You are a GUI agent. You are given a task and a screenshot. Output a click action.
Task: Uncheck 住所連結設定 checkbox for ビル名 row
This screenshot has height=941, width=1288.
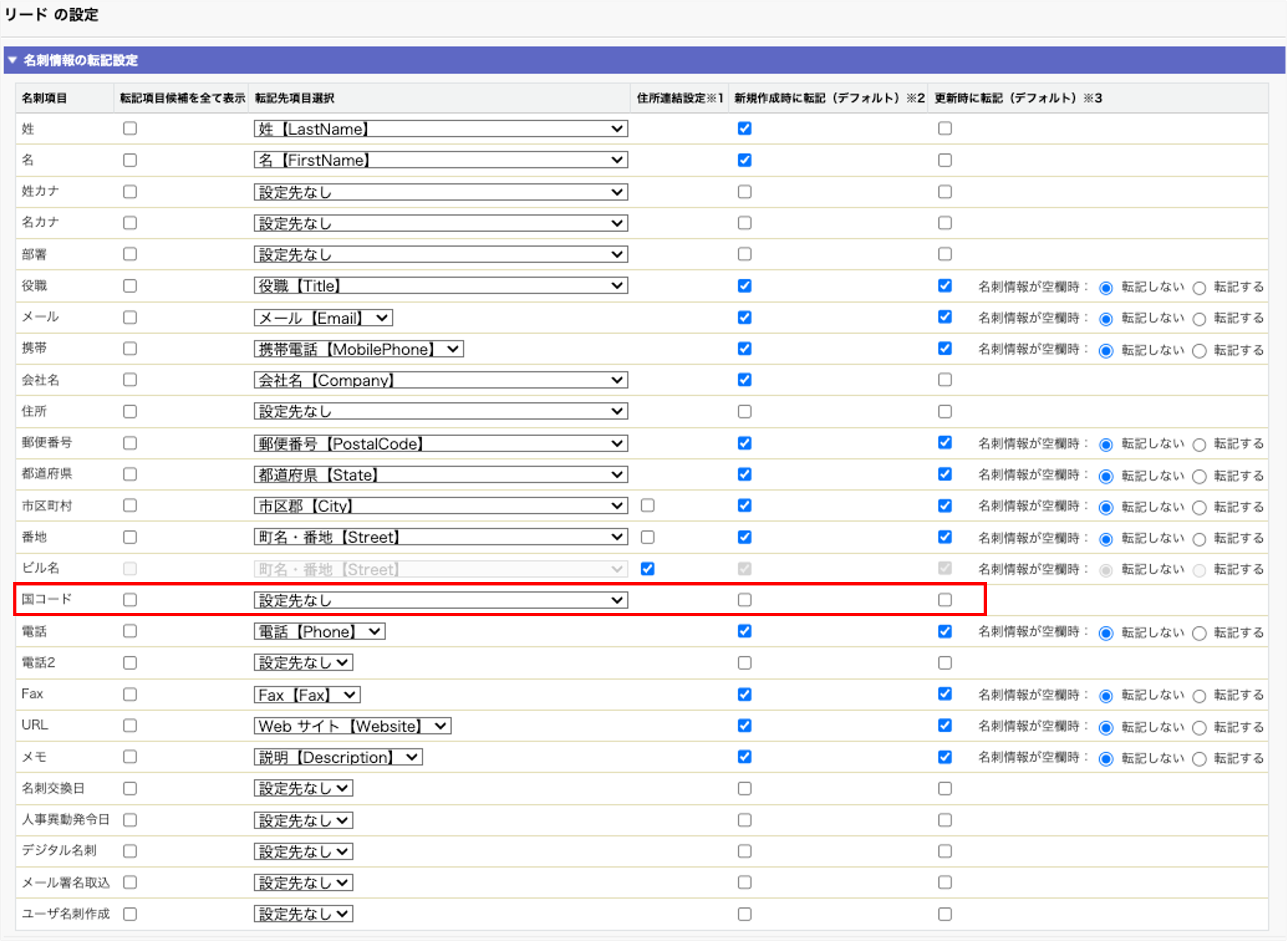click(x=647, y=569)
